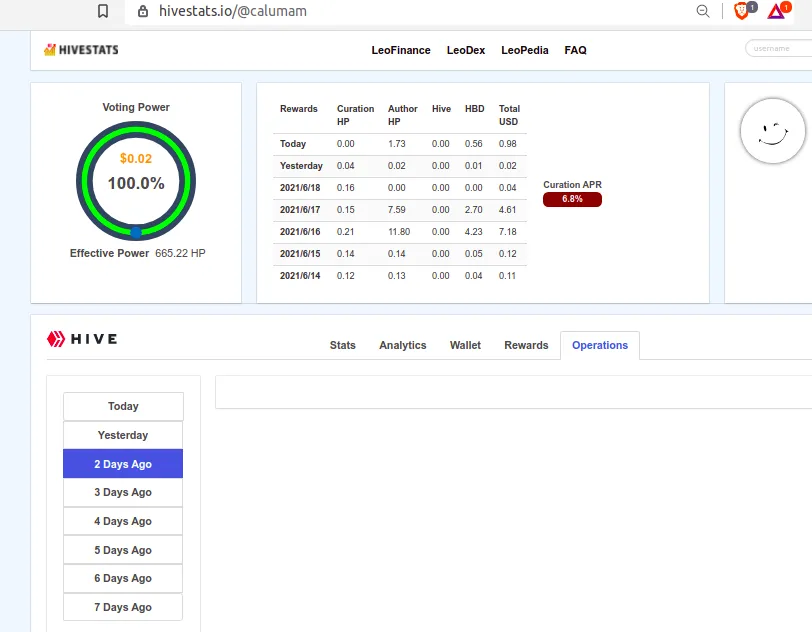
Task: Switch to the Analytics tab
Action: 402,346
